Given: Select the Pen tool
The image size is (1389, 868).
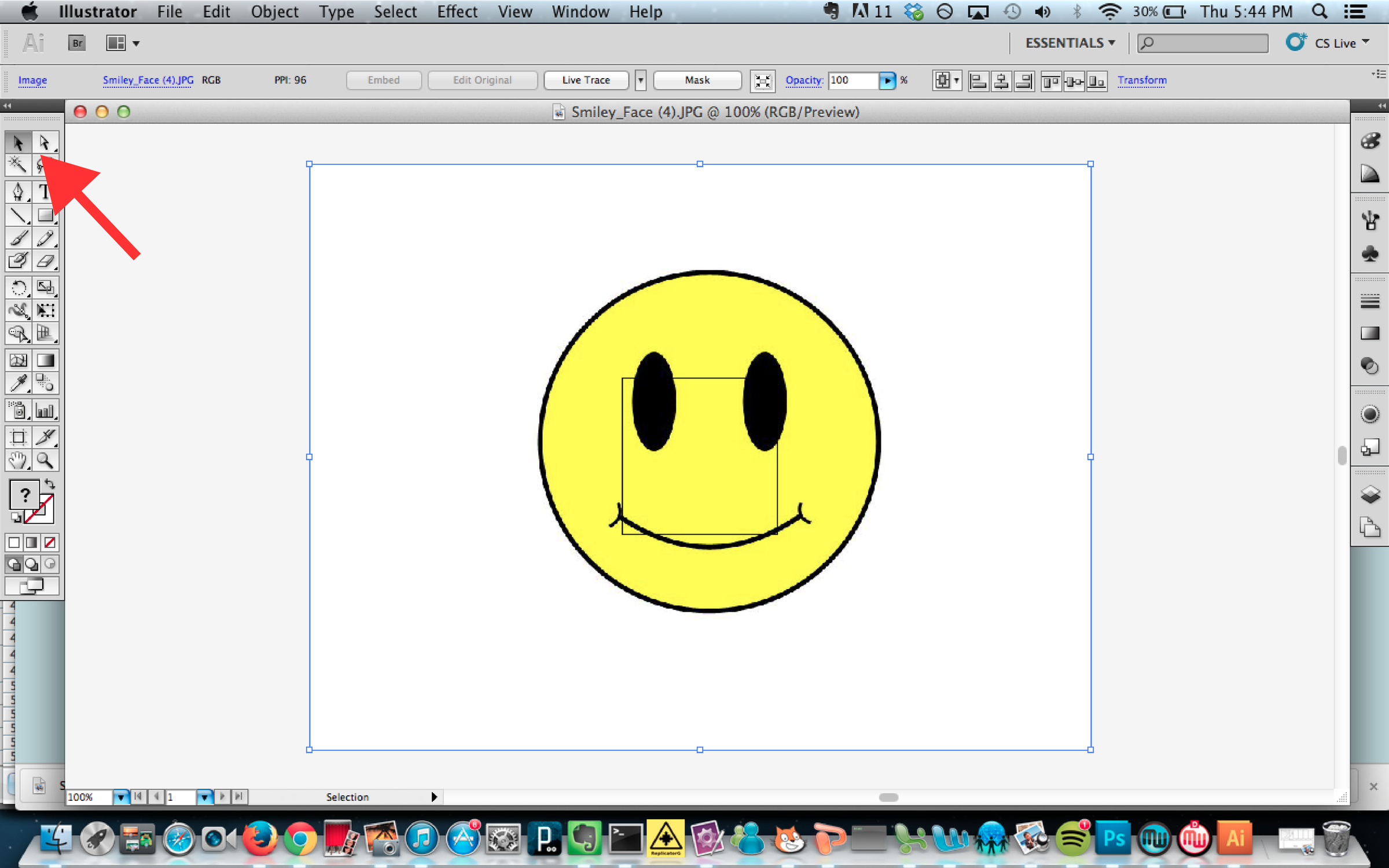Looking at the screenshot, I should [18, 192].
